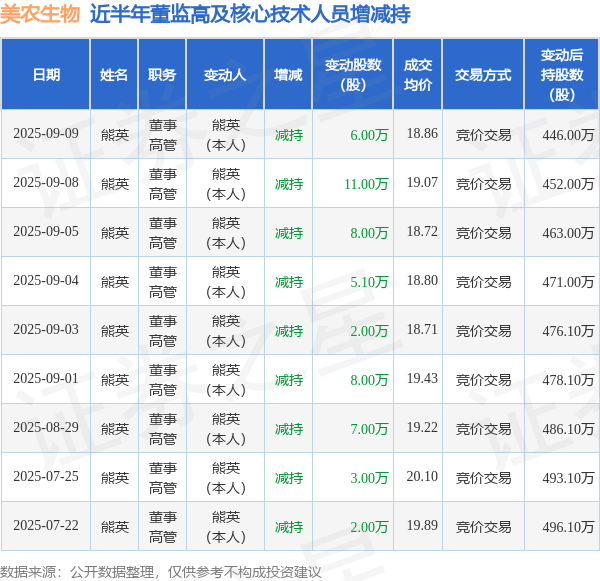600x581 pixels.
Task: Click the 成交均价 column header
Action: click(x=418, y=75)
